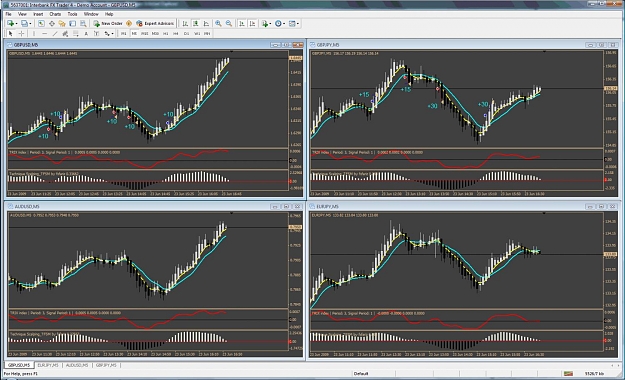Switch to candlestick chart display
Screen dimensions: 625x380
(196, 24)
